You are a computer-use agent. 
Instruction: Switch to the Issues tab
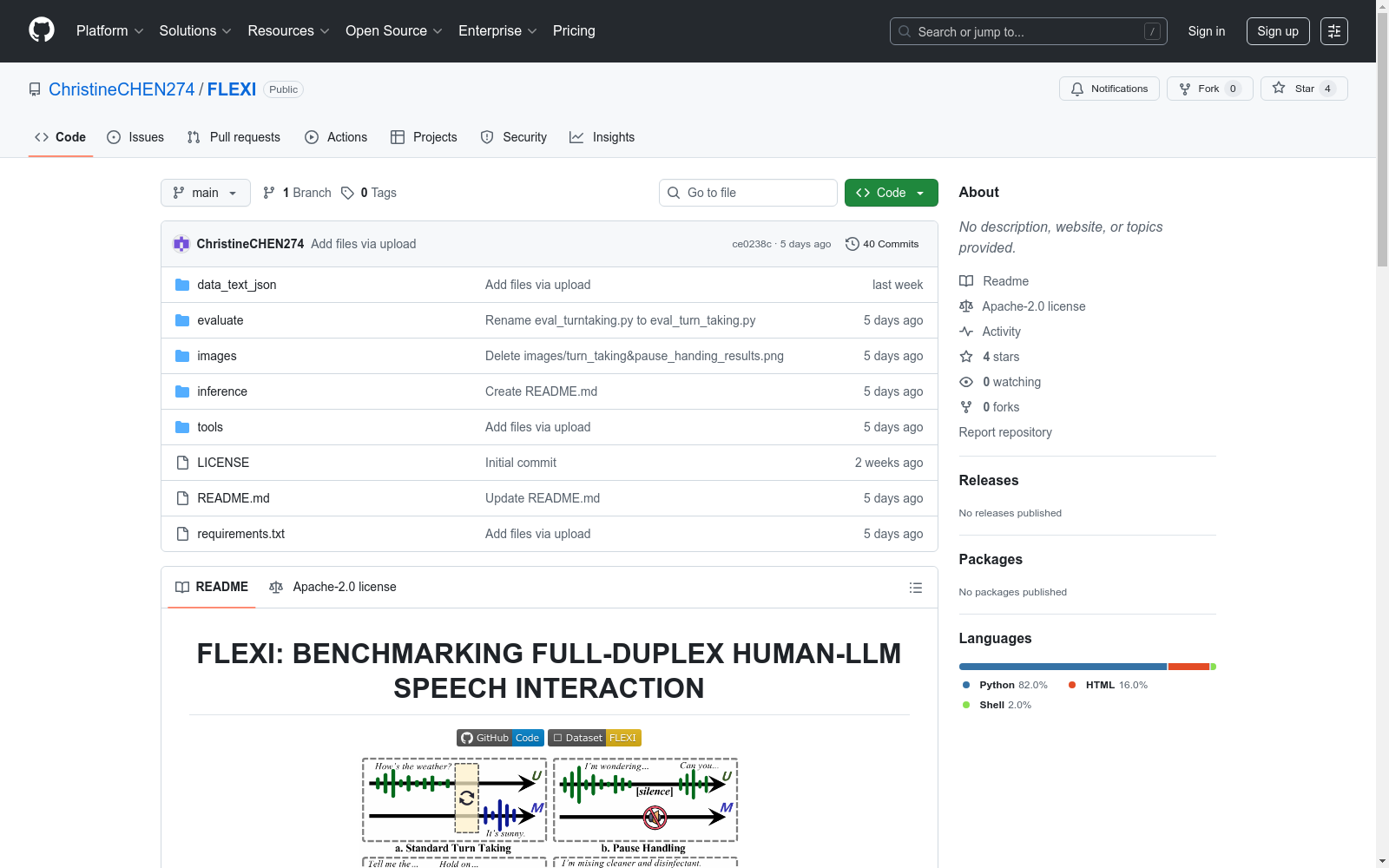pos(135,137)
